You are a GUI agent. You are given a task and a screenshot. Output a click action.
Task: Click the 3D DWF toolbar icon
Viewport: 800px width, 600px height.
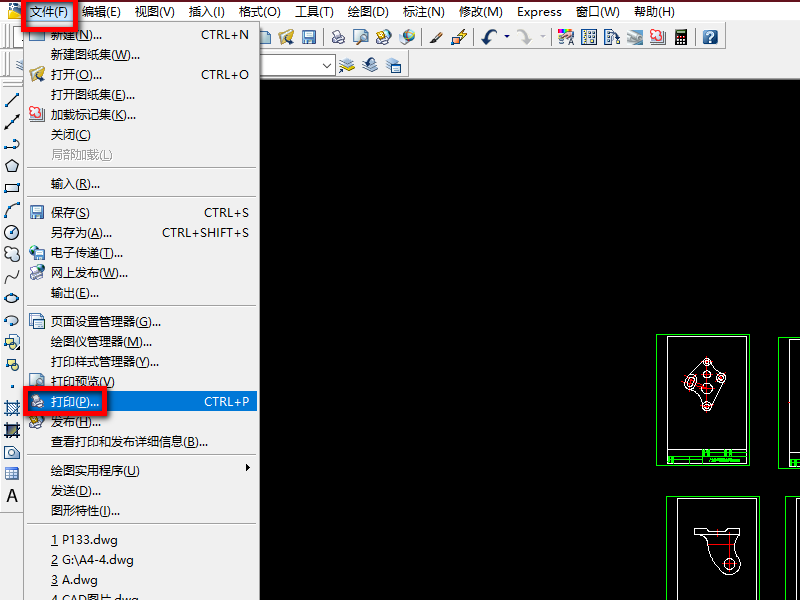[x=407, y=37]
